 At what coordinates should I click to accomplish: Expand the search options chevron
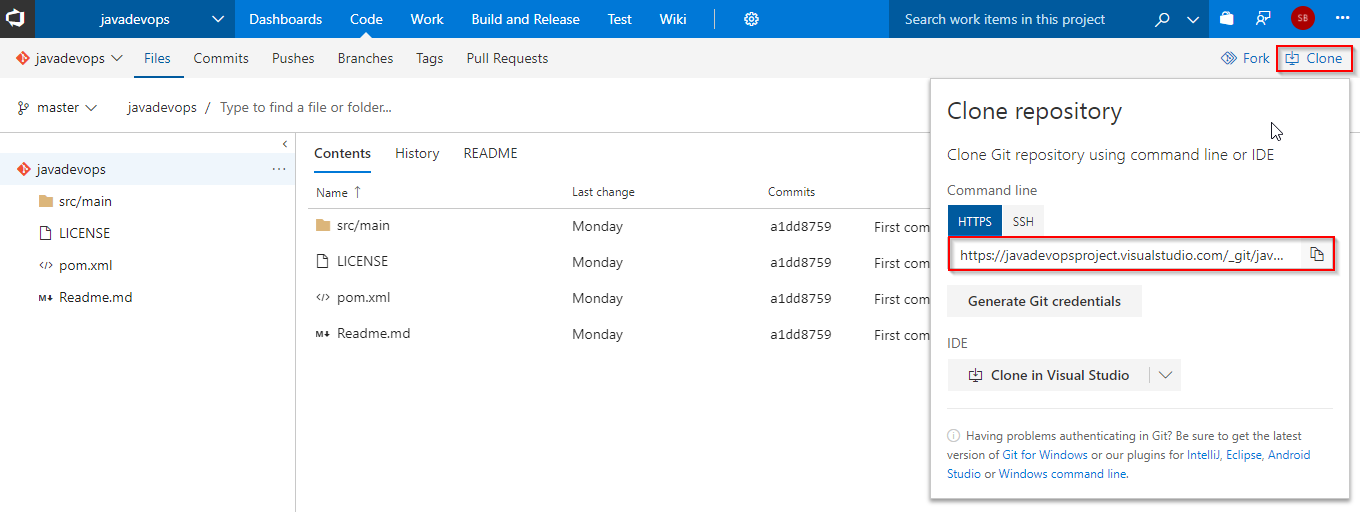[x=1193, y=19]
